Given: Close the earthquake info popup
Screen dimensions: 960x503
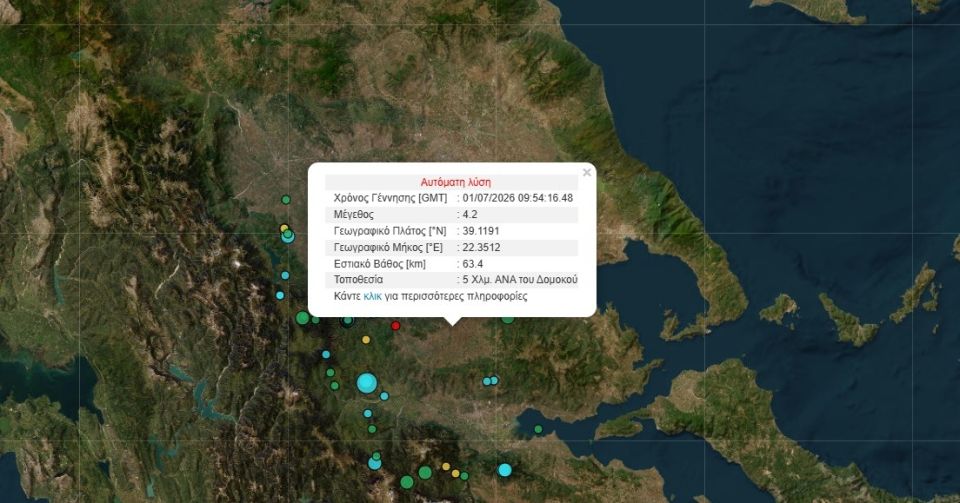Looking at the screenshot, I should coord(587,173).
